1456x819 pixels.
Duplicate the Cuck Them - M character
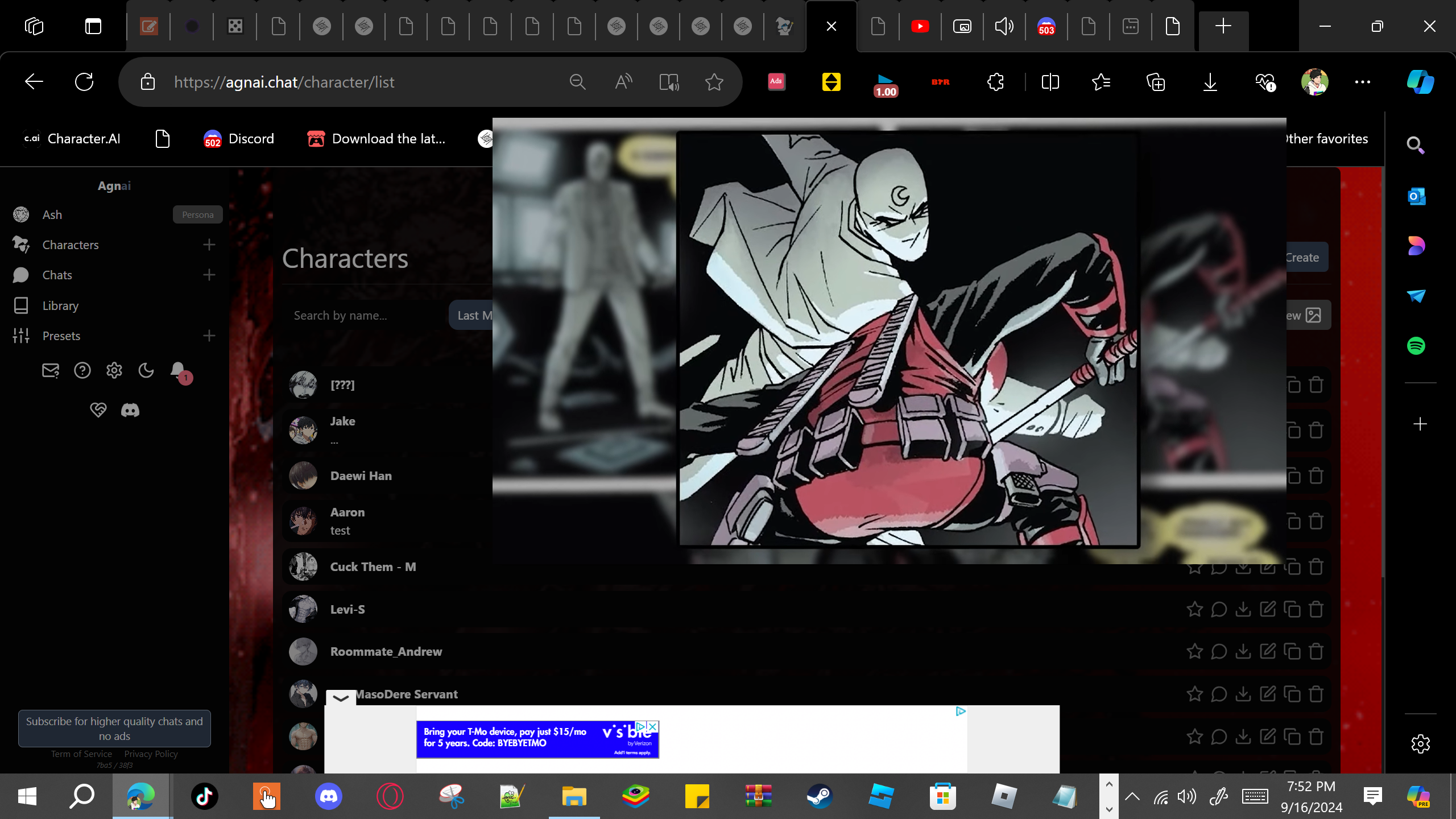coord(1292,567)
